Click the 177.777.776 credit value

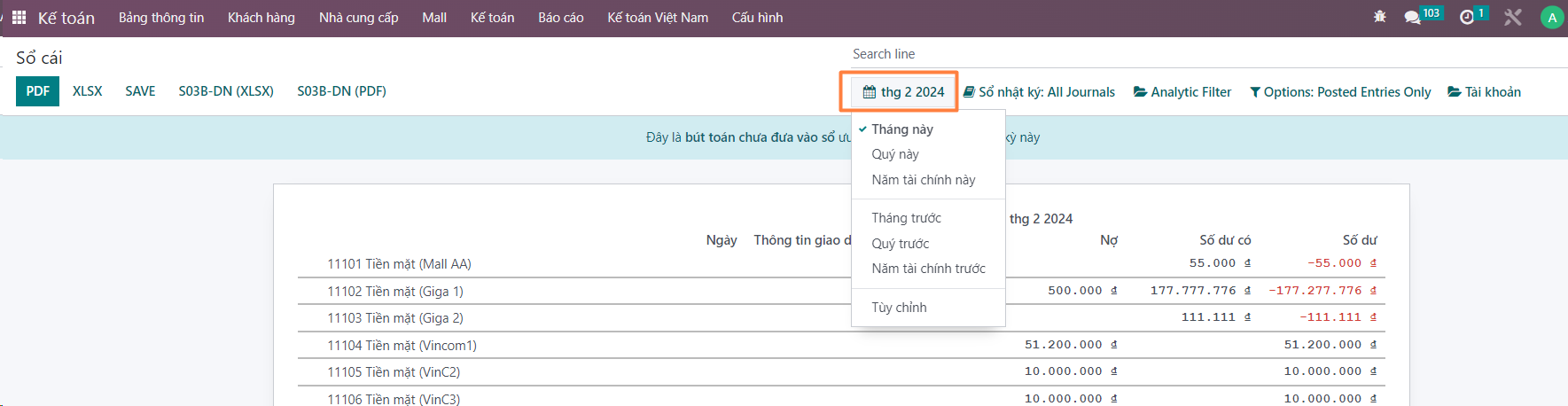tap(1200, 291)
